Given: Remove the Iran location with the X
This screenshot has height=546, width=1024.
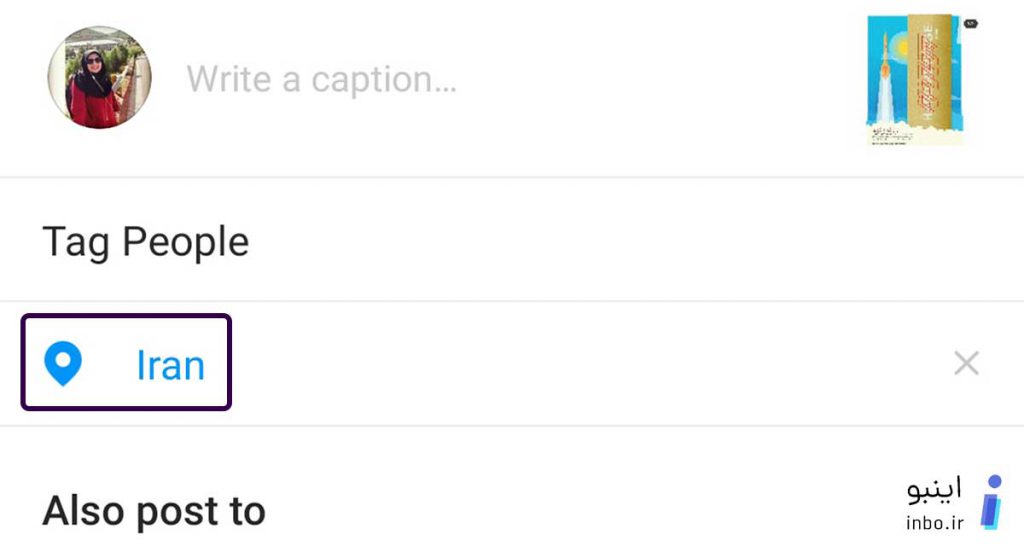Looking at the screenshot, I should (x=966, y=363).
